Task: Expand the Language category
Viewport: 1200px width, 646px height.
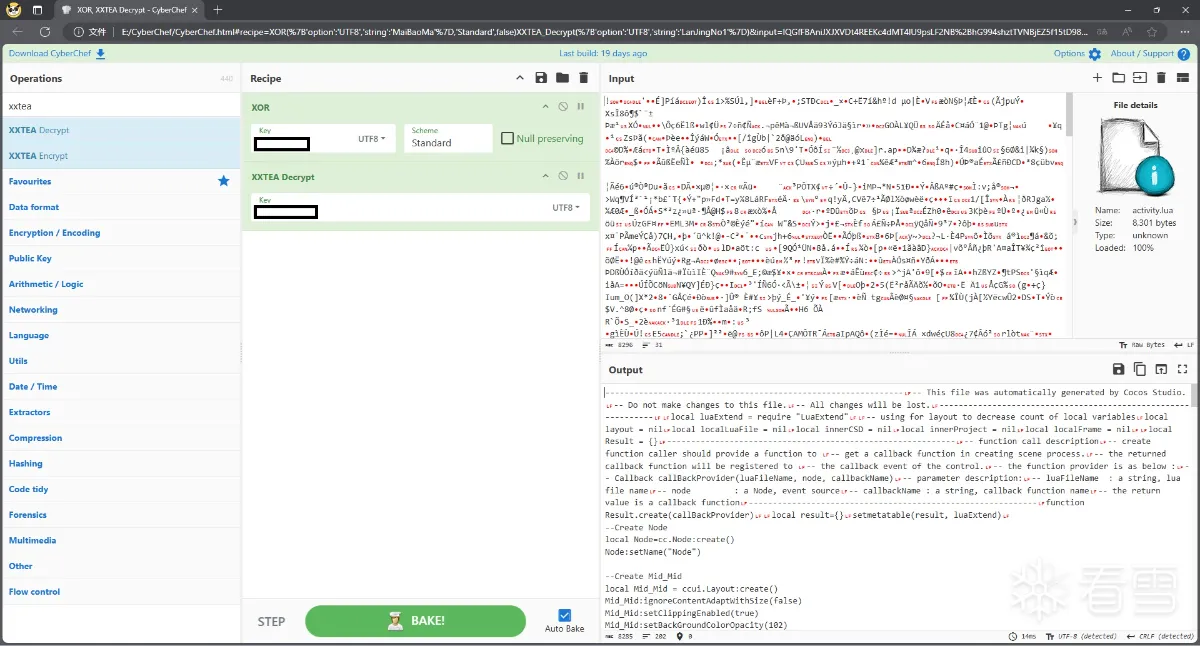Action: point(120,335)
